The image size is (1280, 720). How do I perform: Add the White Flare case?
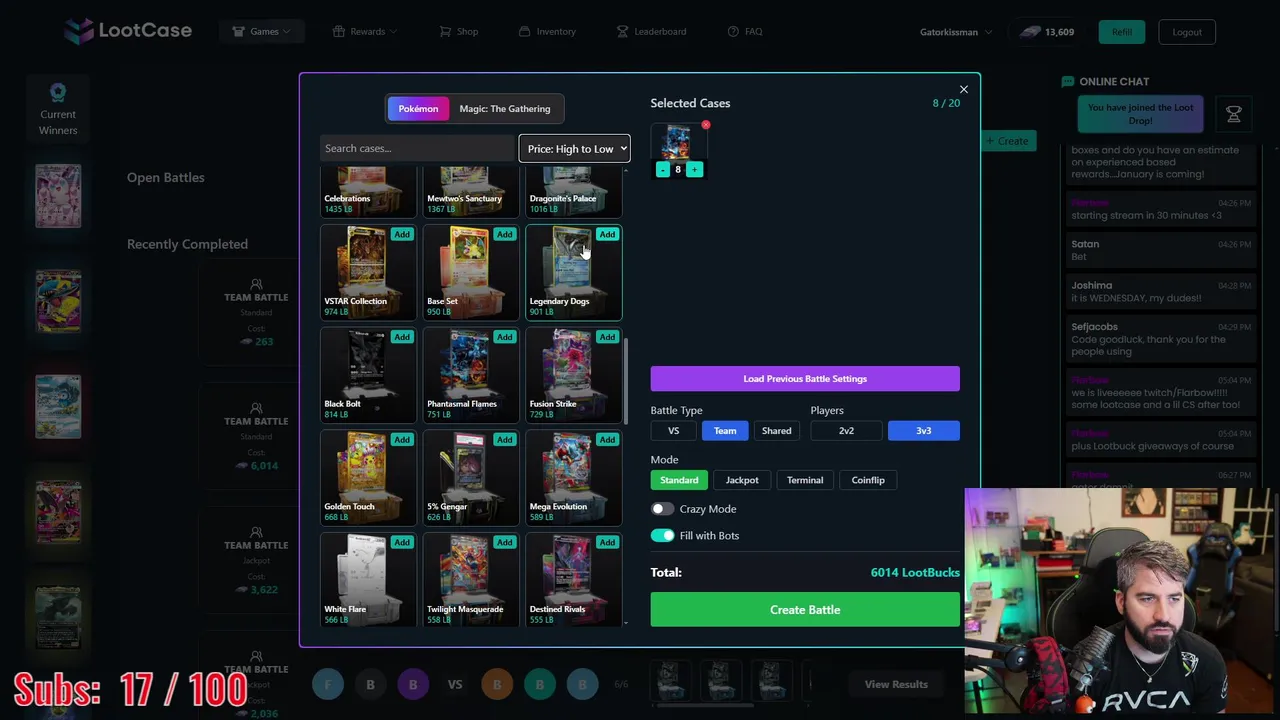[401, 542]
